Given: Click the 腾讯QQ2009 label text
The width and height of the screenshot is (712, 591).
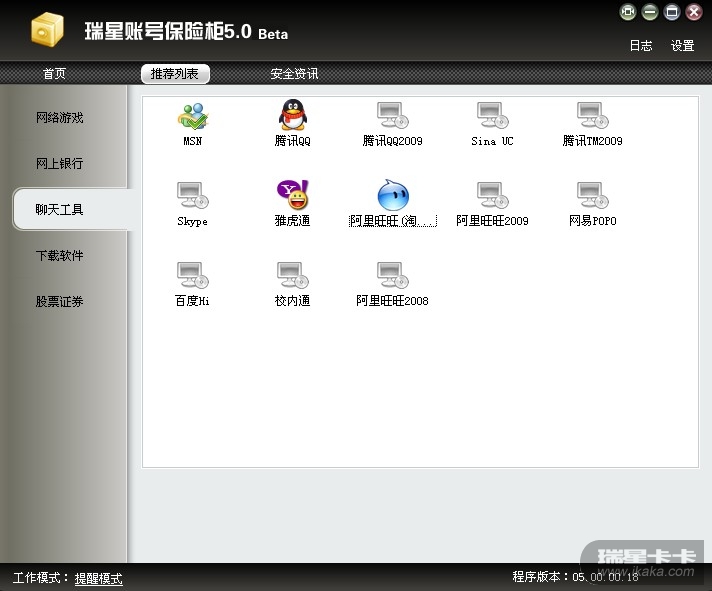Looking at the screenshot, I should 393,141.
